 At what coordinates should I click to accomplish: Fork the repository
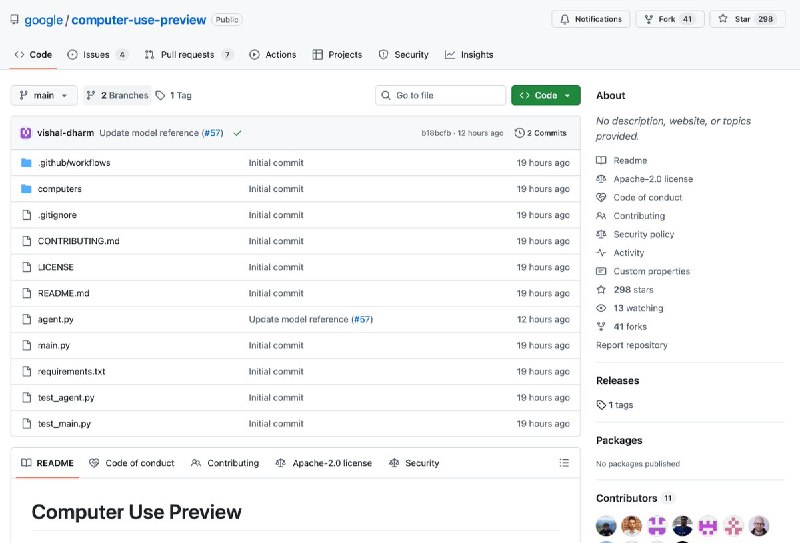pyautogui.click(x=669, y=19)
